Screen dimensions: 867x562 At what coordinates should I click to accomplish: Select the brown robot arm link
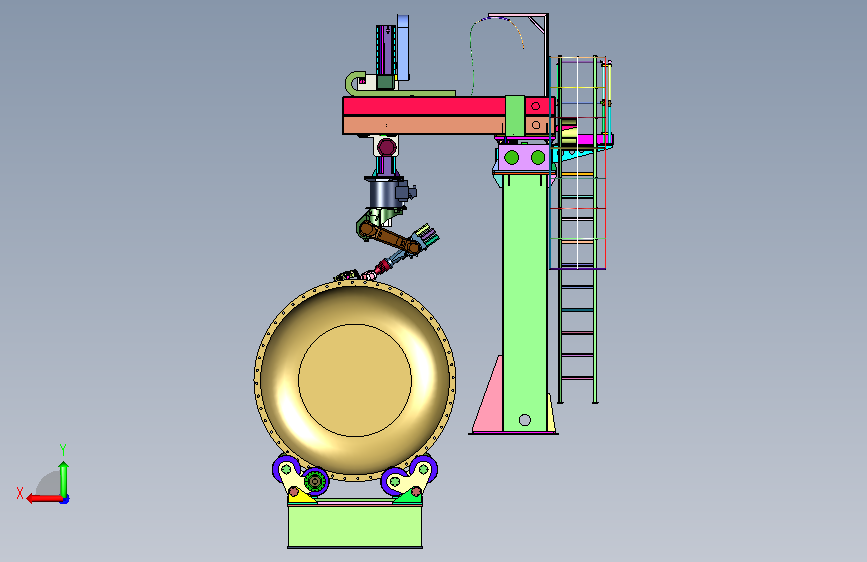click(390, 237)
